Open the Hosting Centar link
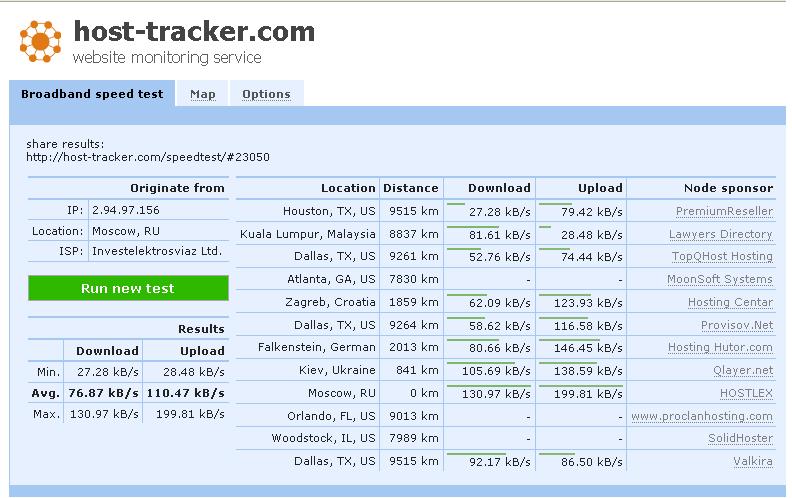792x498 pixels. (x=730, y=302)
